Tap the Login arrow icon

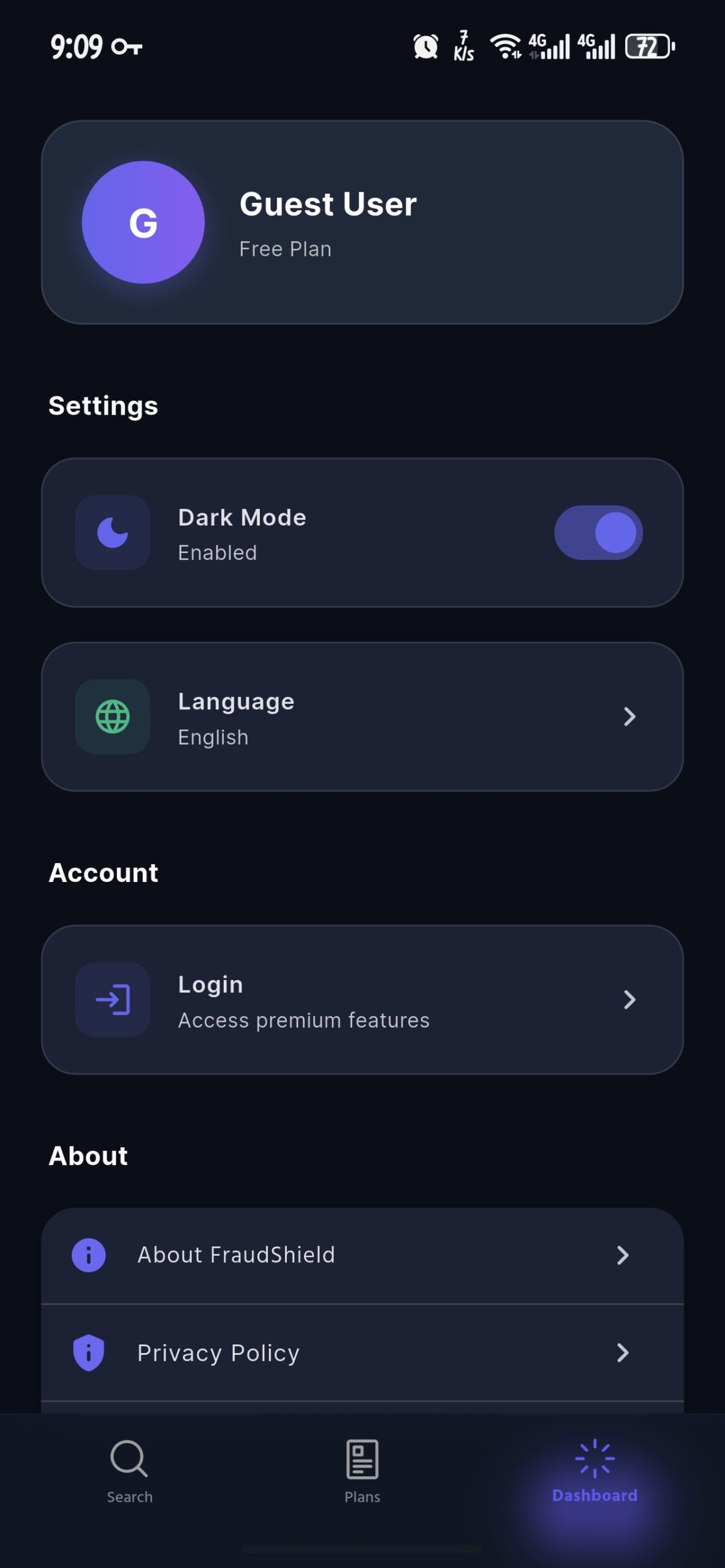[x=113, y=1000]
